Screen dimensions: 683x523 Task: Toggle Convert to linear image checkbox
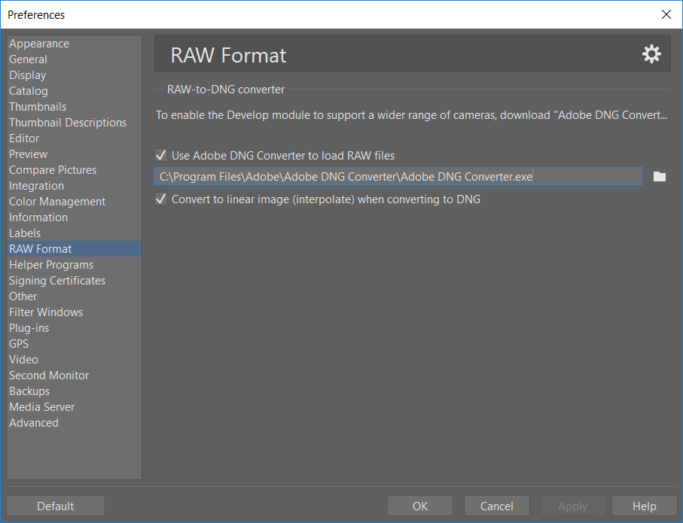click(161, 199)
